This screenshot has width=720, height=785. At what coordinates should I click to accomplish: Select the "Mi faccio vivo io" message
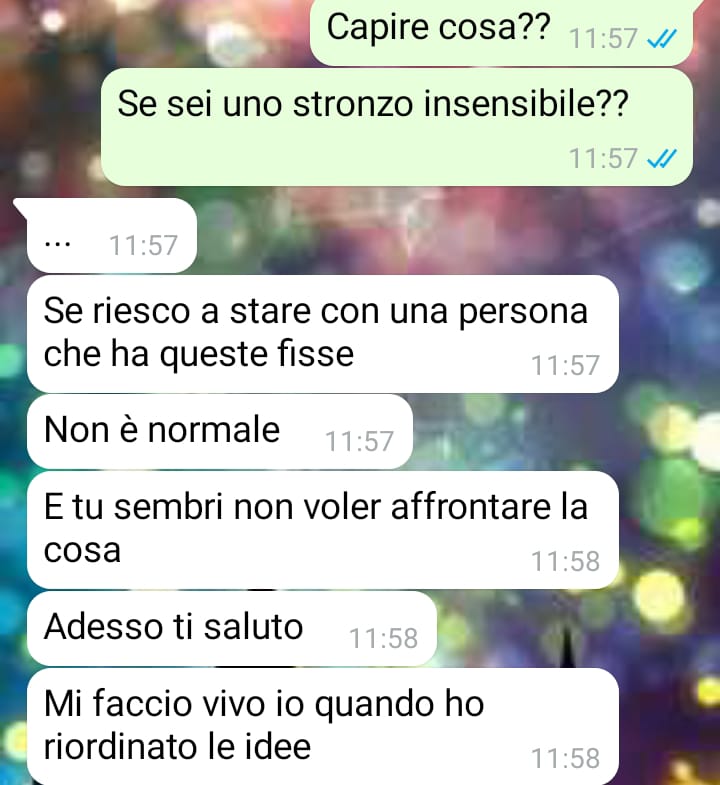pyautogui.click(x=323, y=726)
